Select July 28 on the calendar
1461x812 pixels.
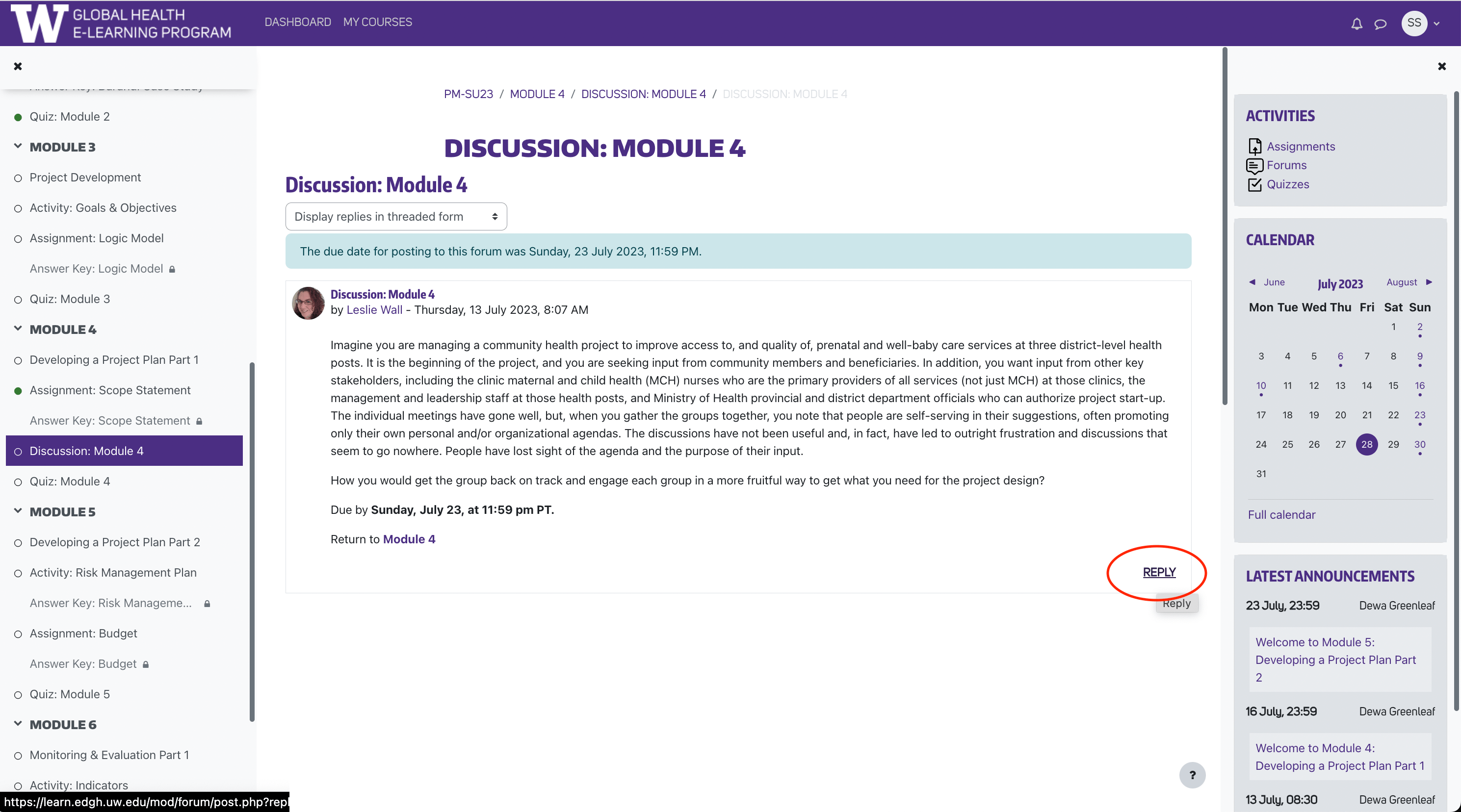tap(1367, 445)
